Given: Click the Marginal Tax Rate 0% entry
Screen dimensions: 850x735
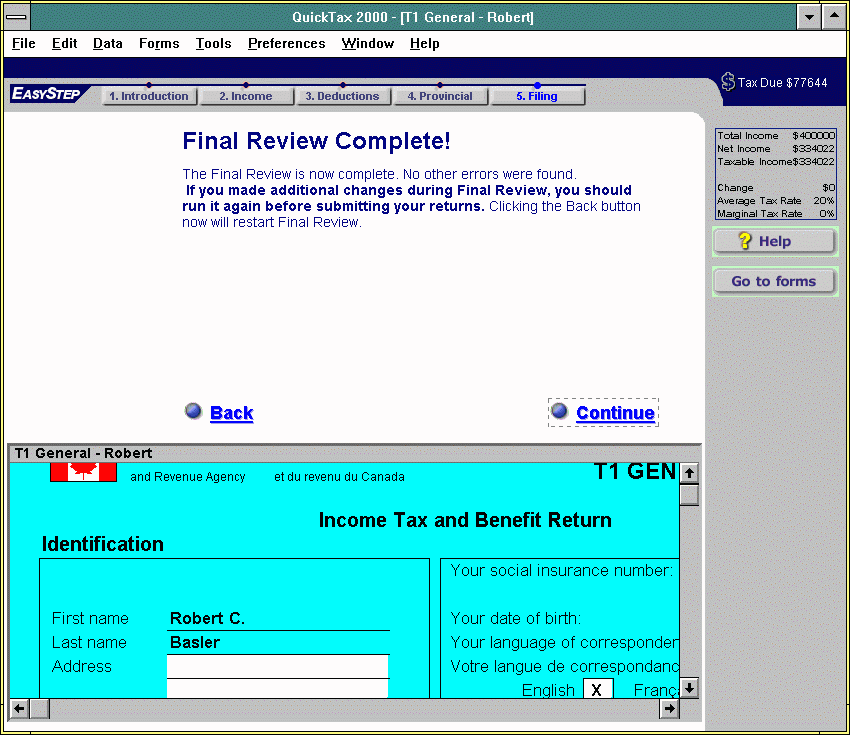Looking at the screenshot, I should click(x=776, y=214).
